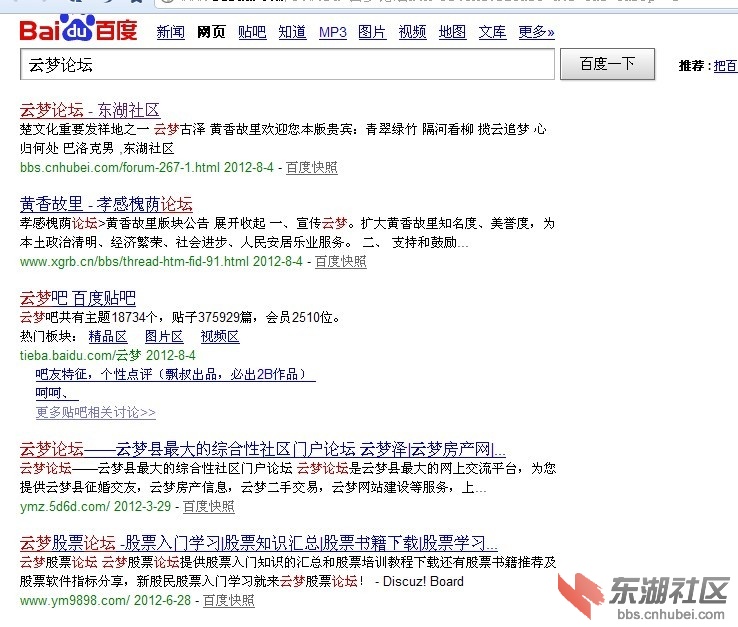Switch to the 知道 tab
The image size is (738, 627).
292,32
